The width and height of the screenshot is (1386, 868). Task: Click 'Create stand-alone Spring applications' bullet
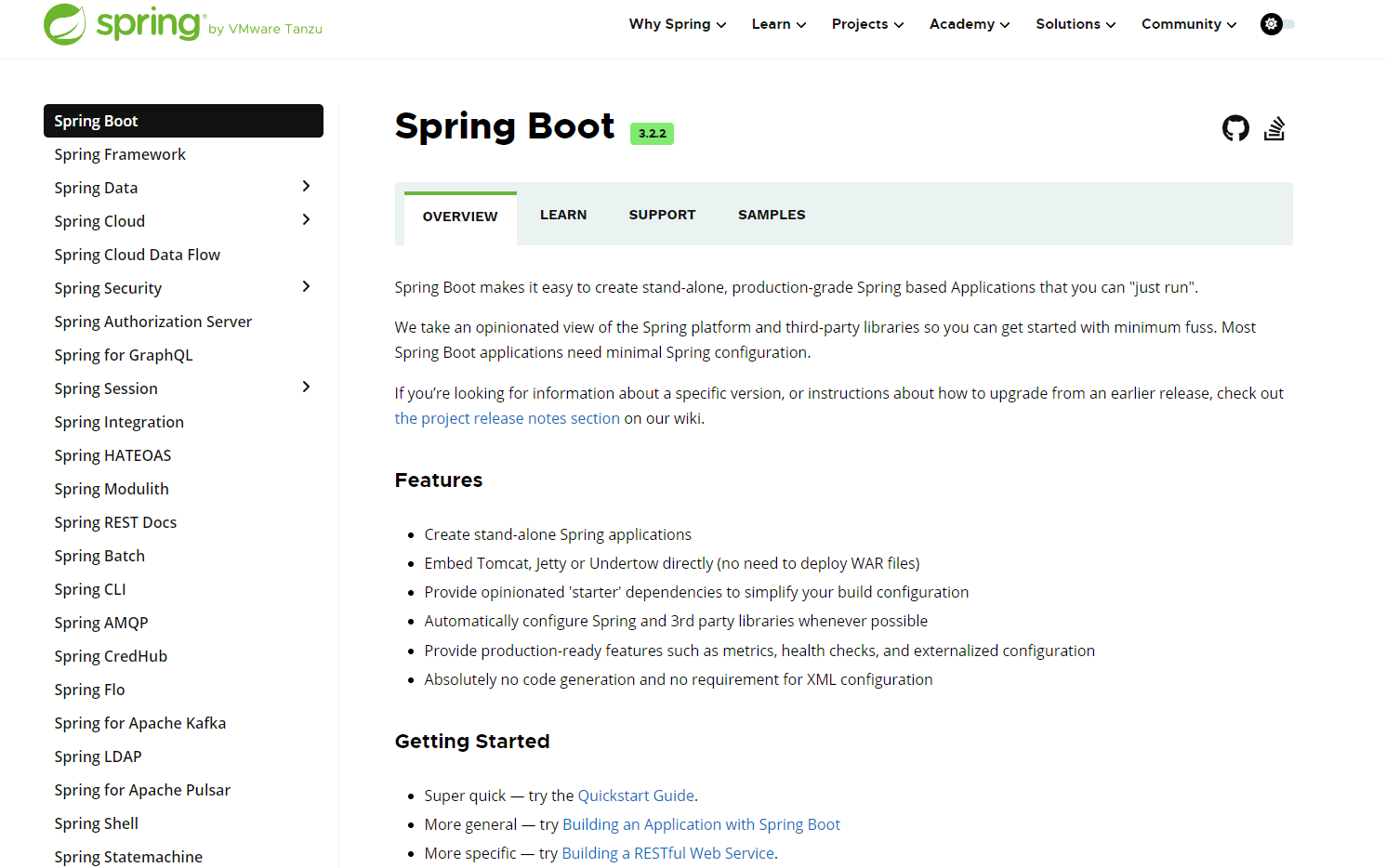558,534
